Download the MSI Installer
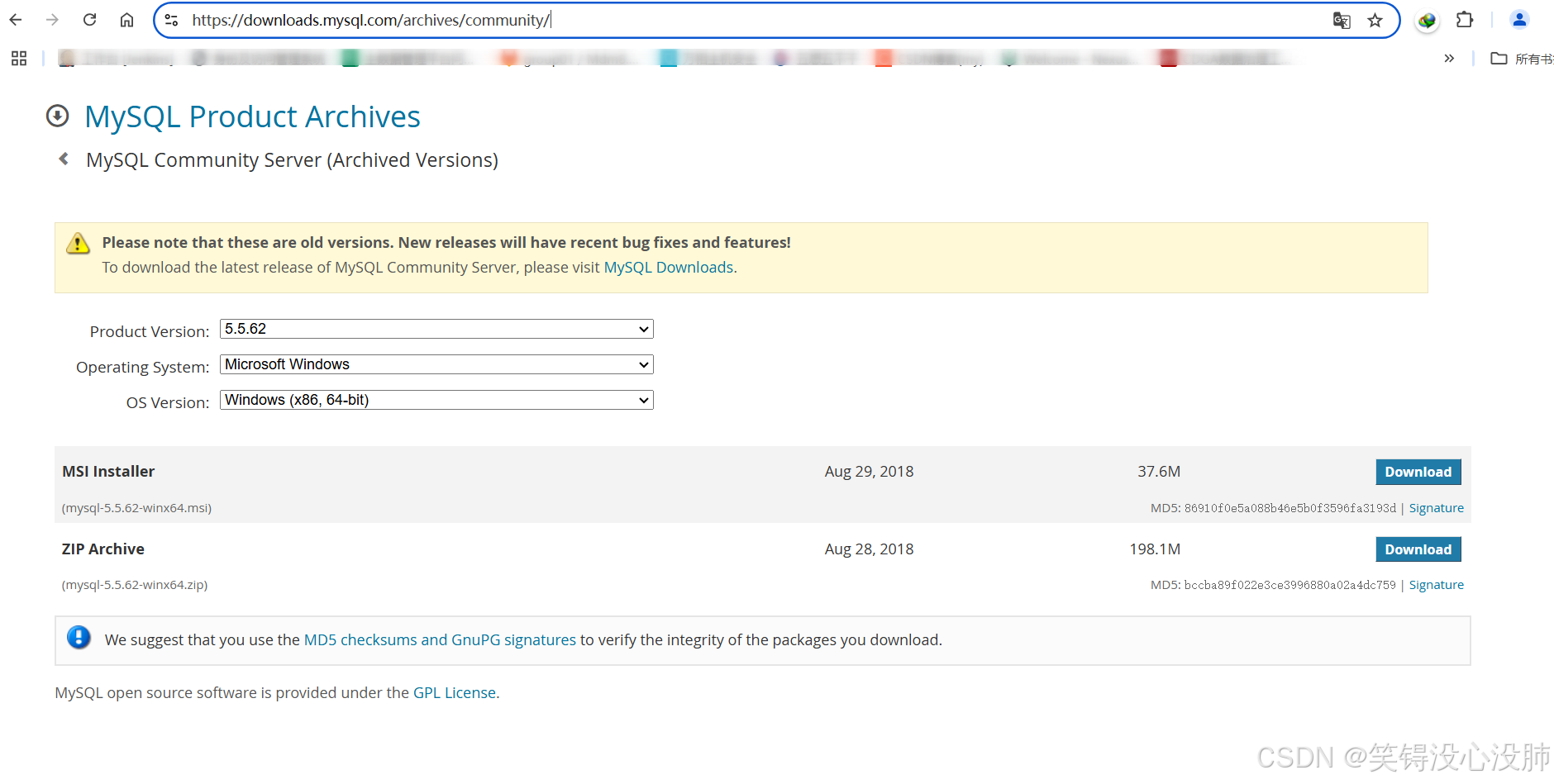 [1418, 472]
